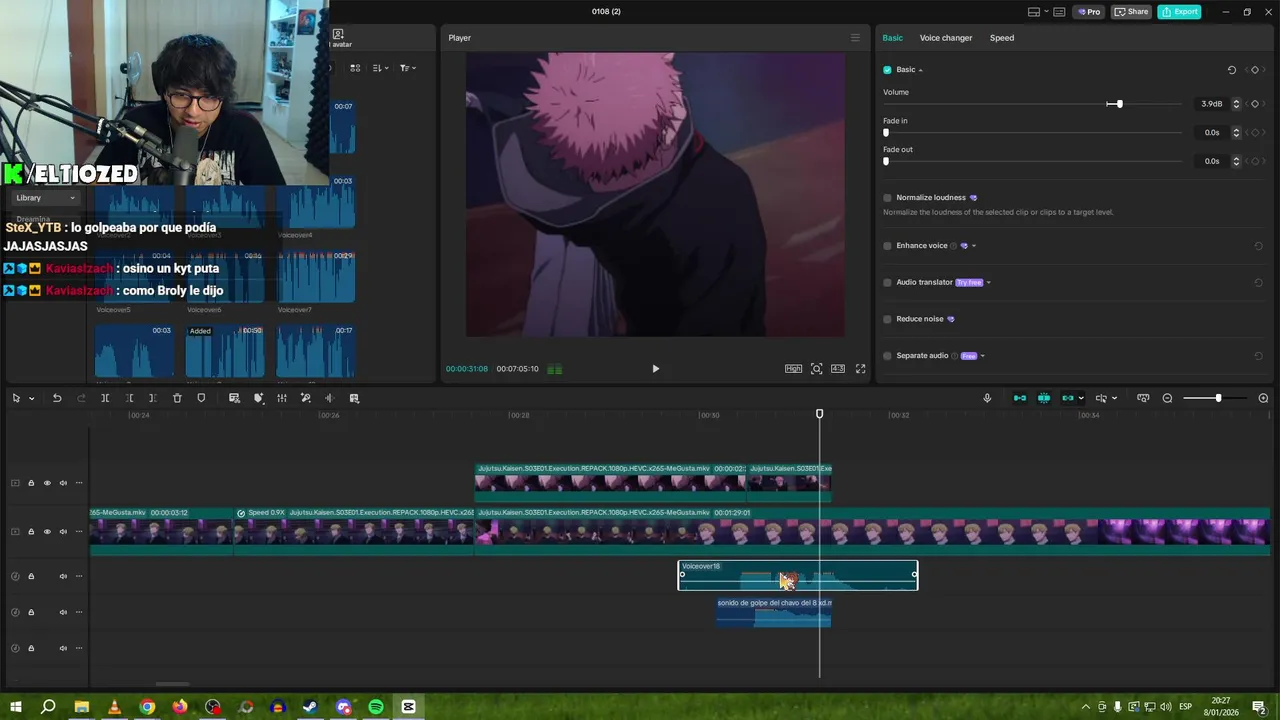Screen dimensions: 1280x720
Task: Toggle auto snapping in timeline
Action: [x=1044, y=398]
